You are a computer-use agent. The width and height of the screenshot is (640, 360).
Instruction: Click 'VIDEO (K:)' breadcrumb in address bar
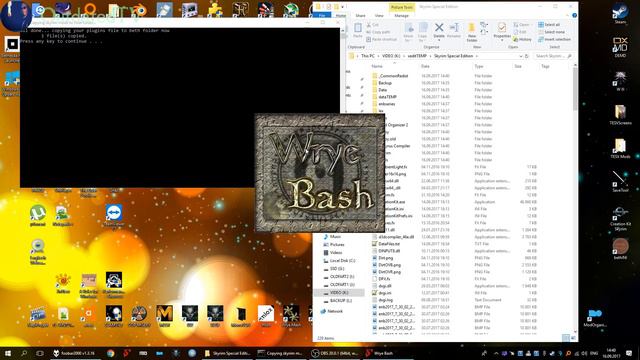coord(391,56)
